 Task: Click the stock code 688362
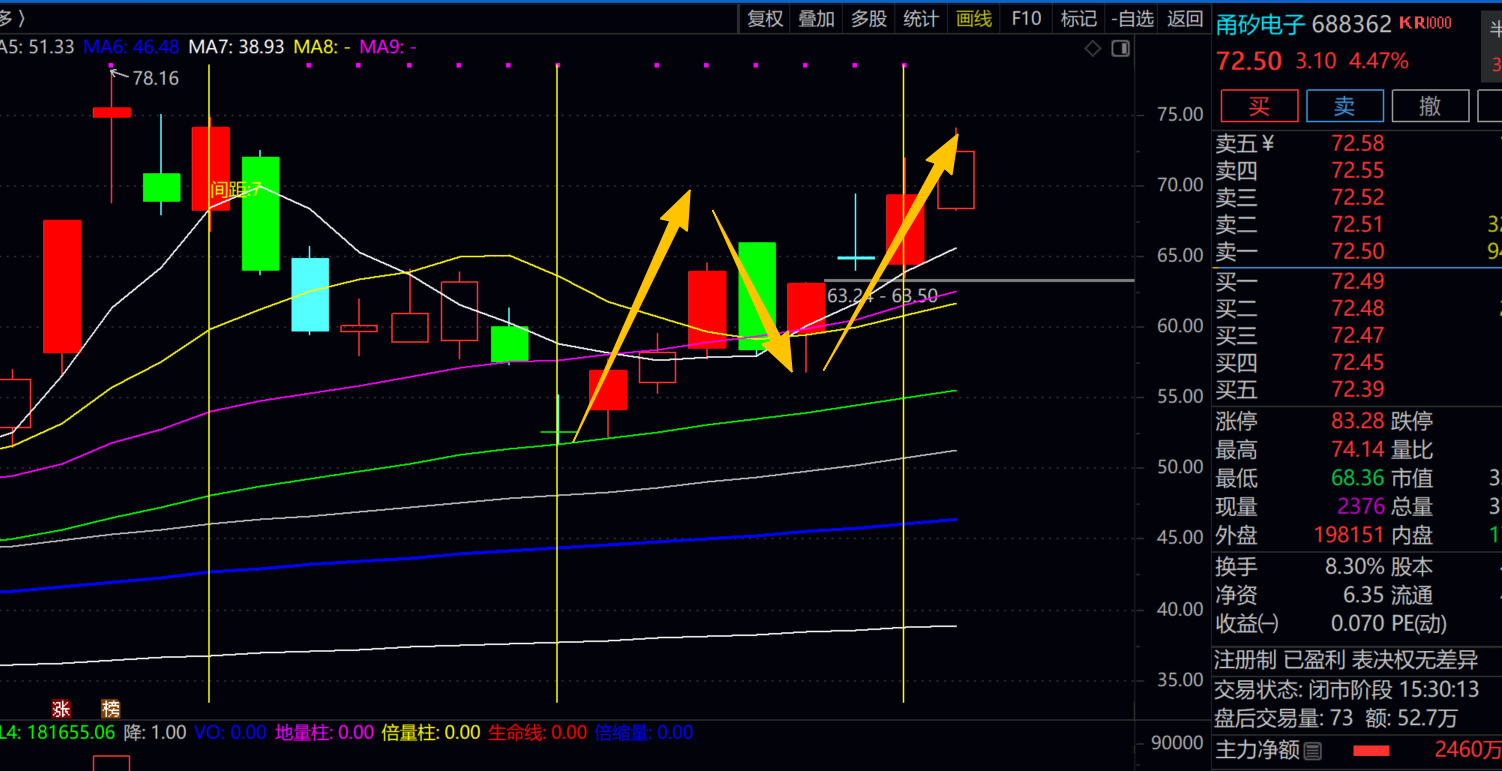click(x=1351, y=24)
